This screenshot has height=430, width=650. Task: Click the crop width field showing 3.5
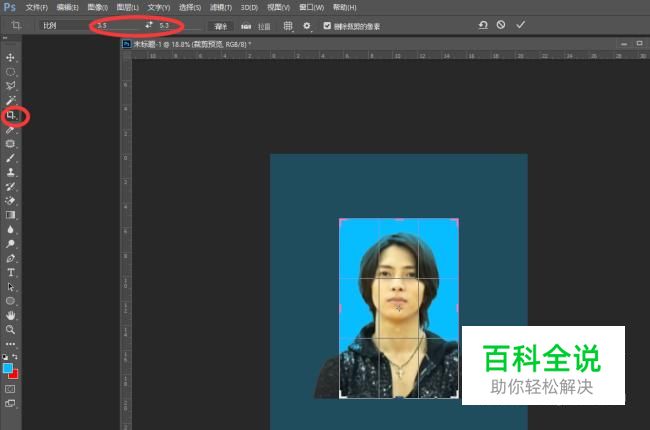click(x=117, y=26)
